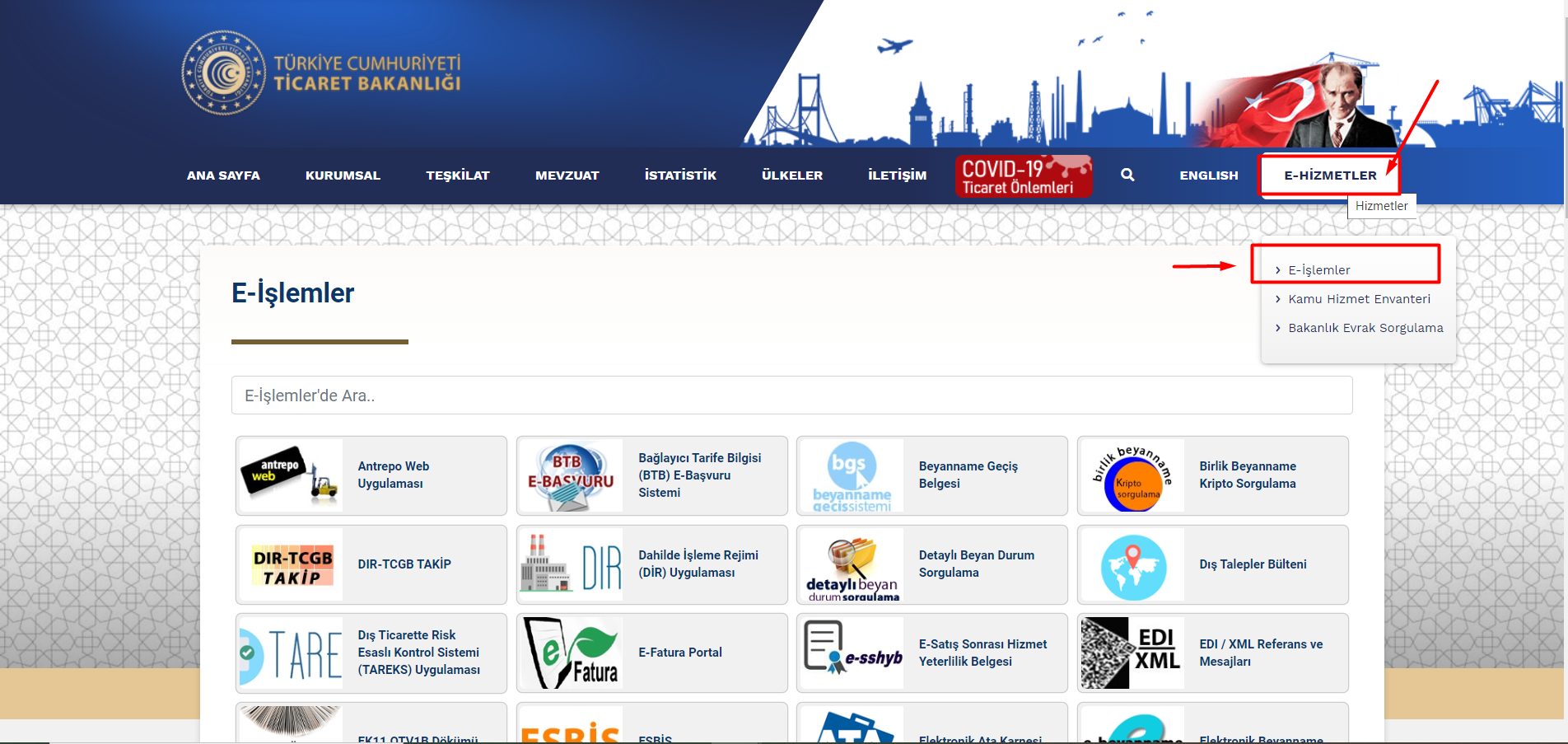
Task: Click the chevron beside E-İşlemler
Action: click(1277, 270)
